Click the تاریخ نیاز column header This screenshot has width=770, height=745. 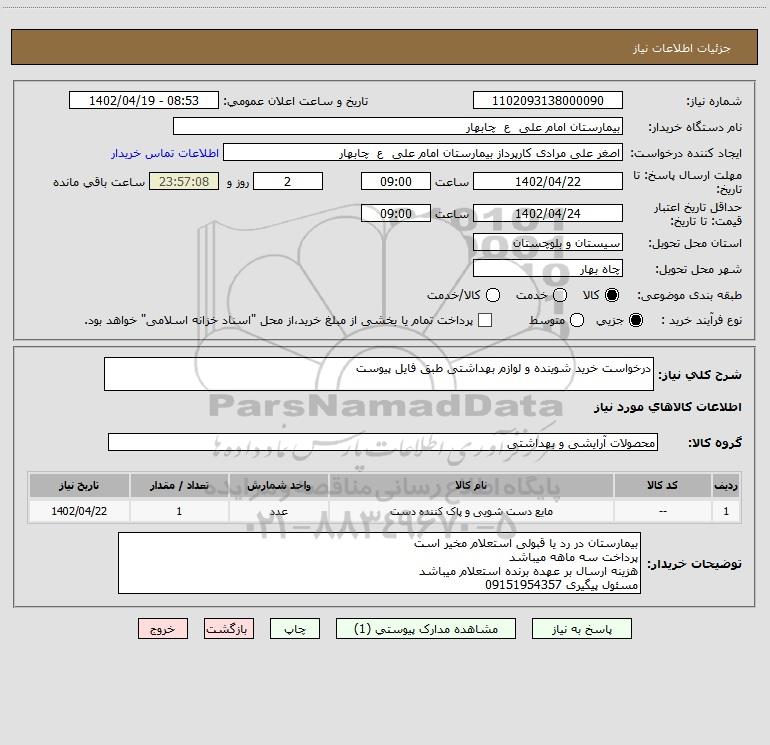(79, 485)
